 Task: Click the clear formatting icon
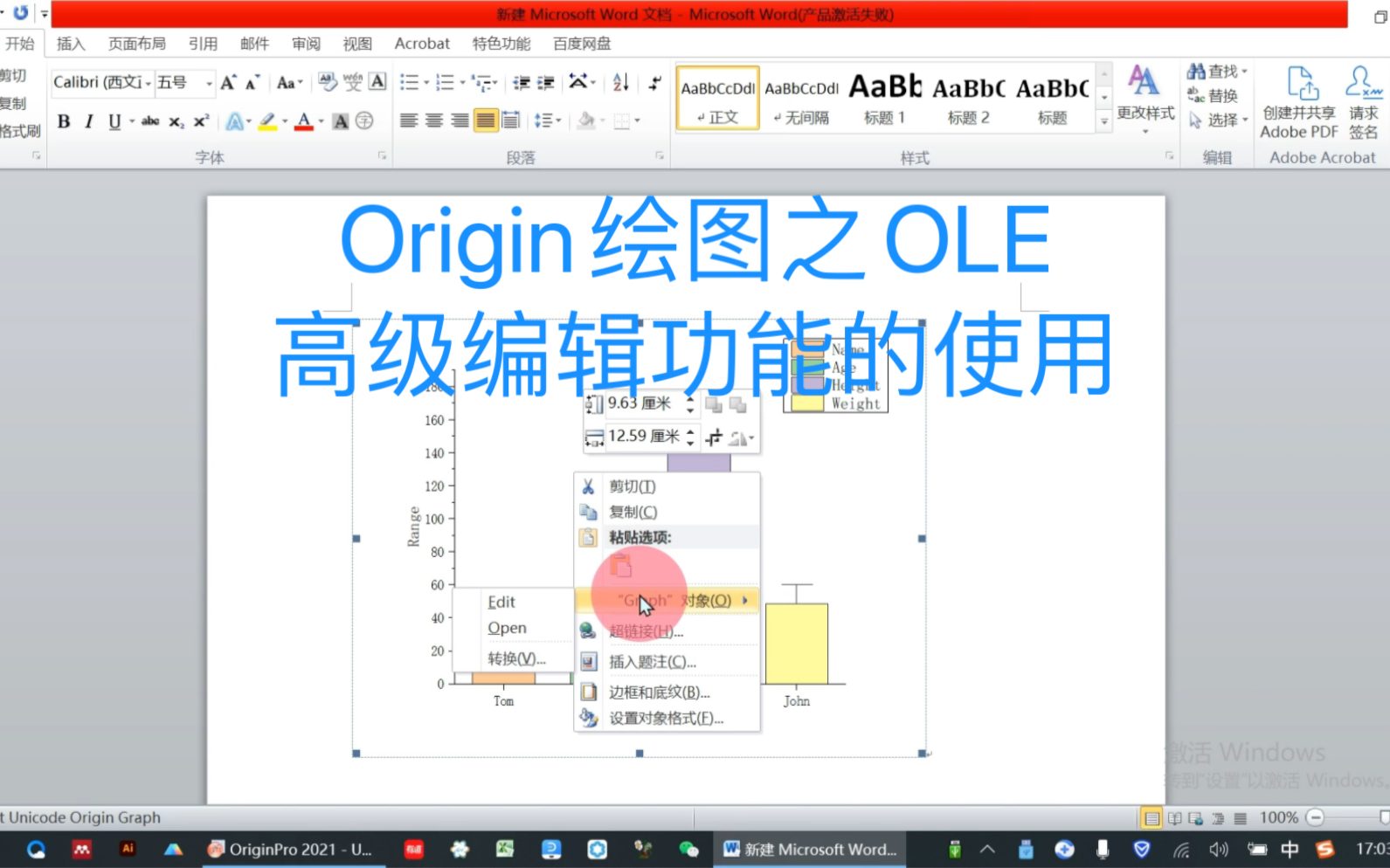pos(328,82)
